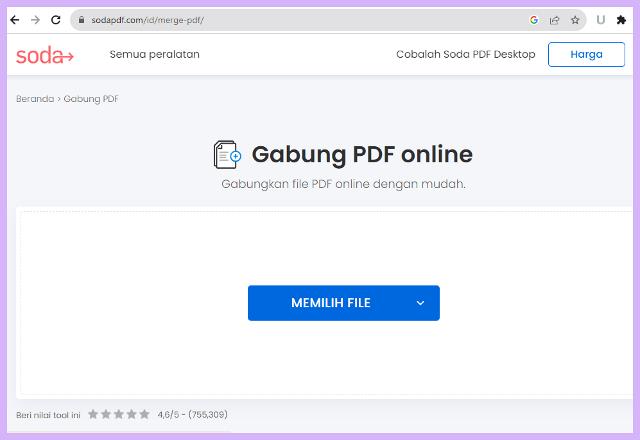Rate the tool with the fifth star
This screenshot has width=640, height=440.
click(x=144, y=414)
